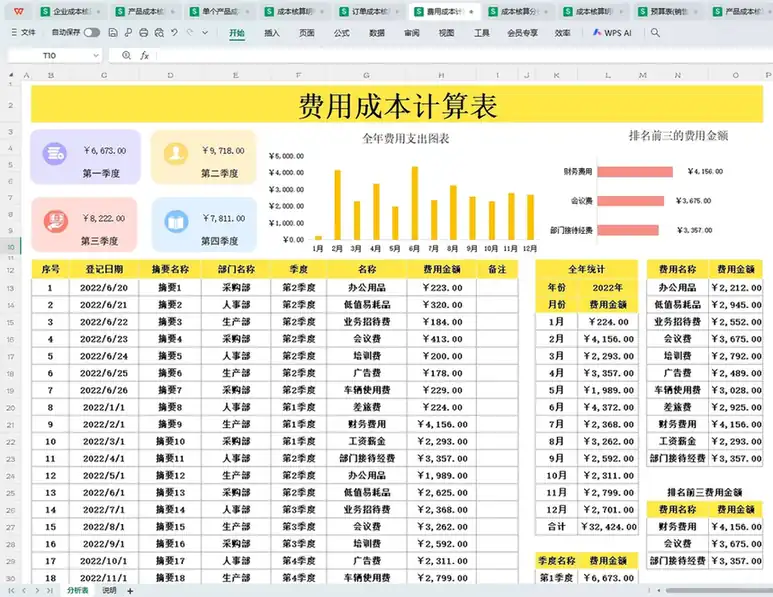Screen dimensions: 773x597
Task: Click the 费用成本计算表 title banner
Action: coord(397,105)
